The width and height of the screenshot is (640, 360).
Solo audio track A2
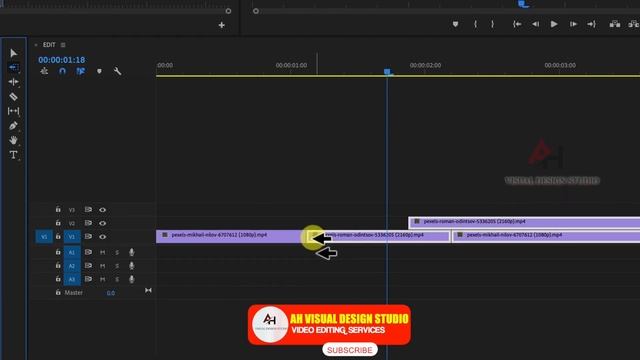pos(117,266)
